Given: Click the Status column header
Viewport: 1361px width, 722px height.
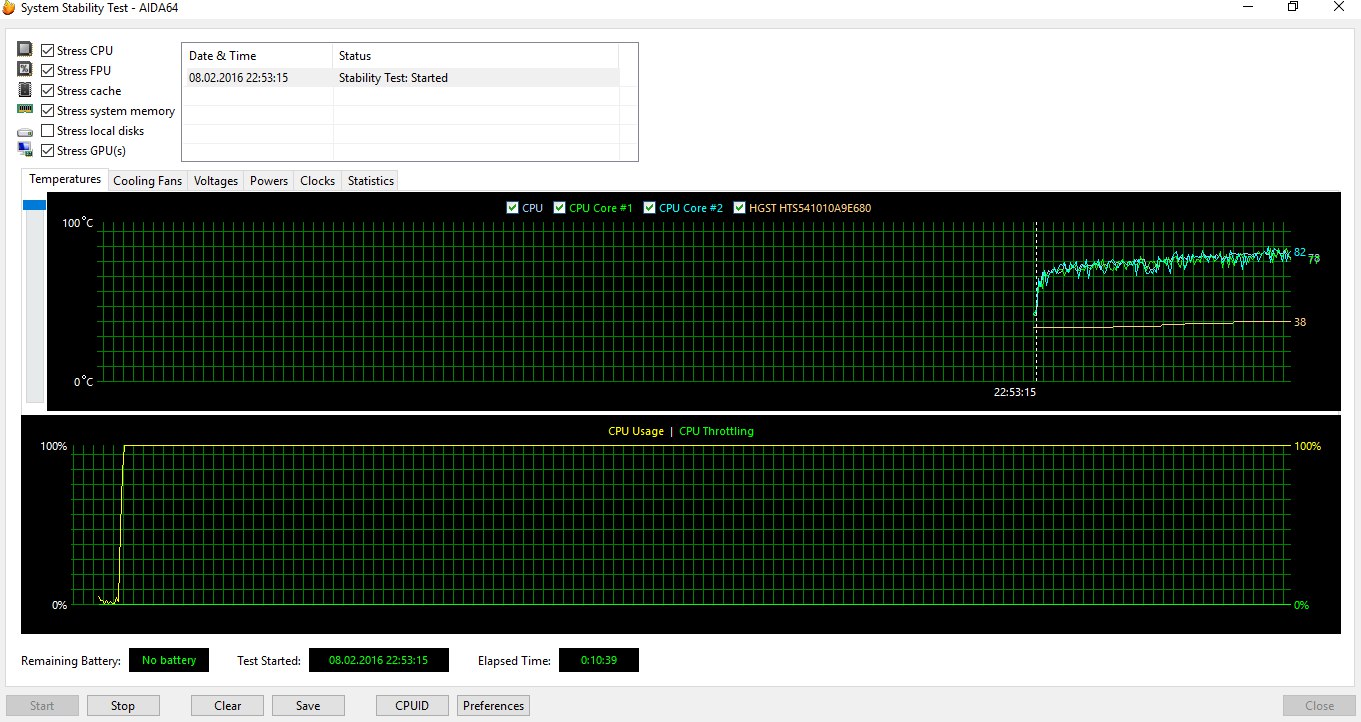Looking at the screenshot, I should (x=475, y=56).
